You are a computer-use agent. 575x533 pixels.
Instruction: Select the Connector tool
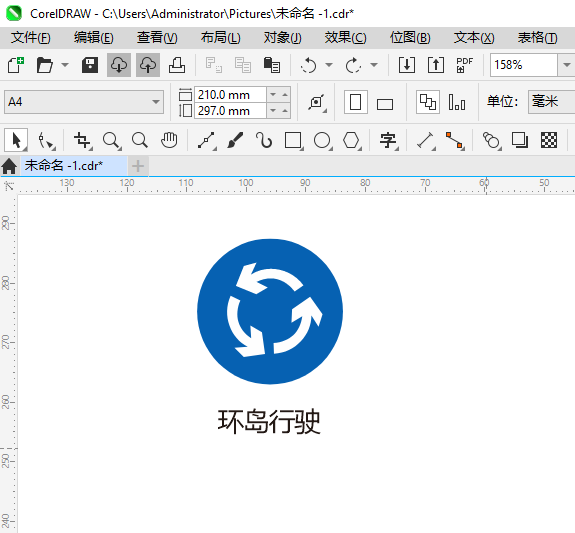(x=455, y=140)
